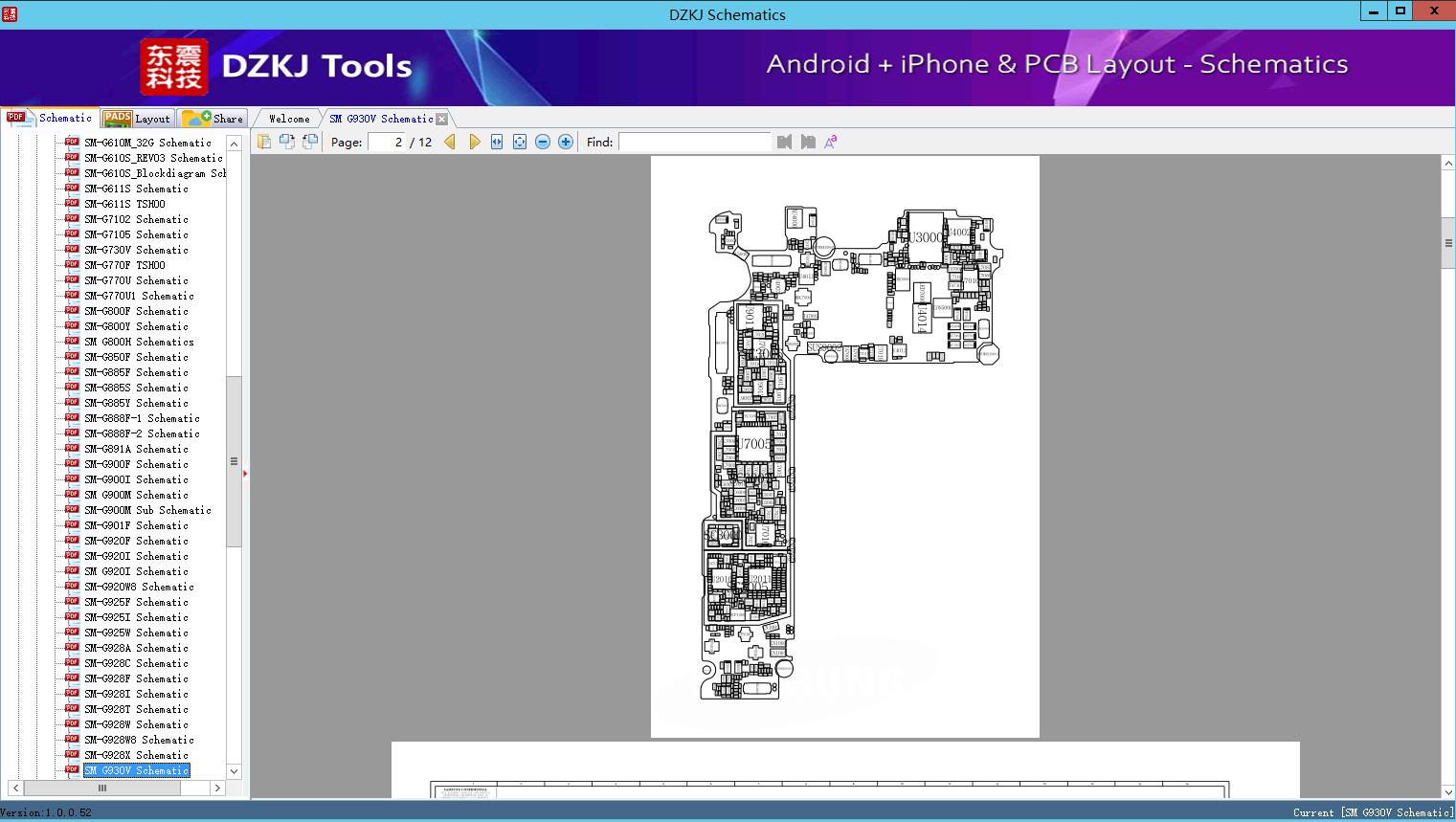This screenshot has width=1456, height=822.
Task: Click the tree panel's vertical scrollbar thumb
Action: click(x=234, y=461)
